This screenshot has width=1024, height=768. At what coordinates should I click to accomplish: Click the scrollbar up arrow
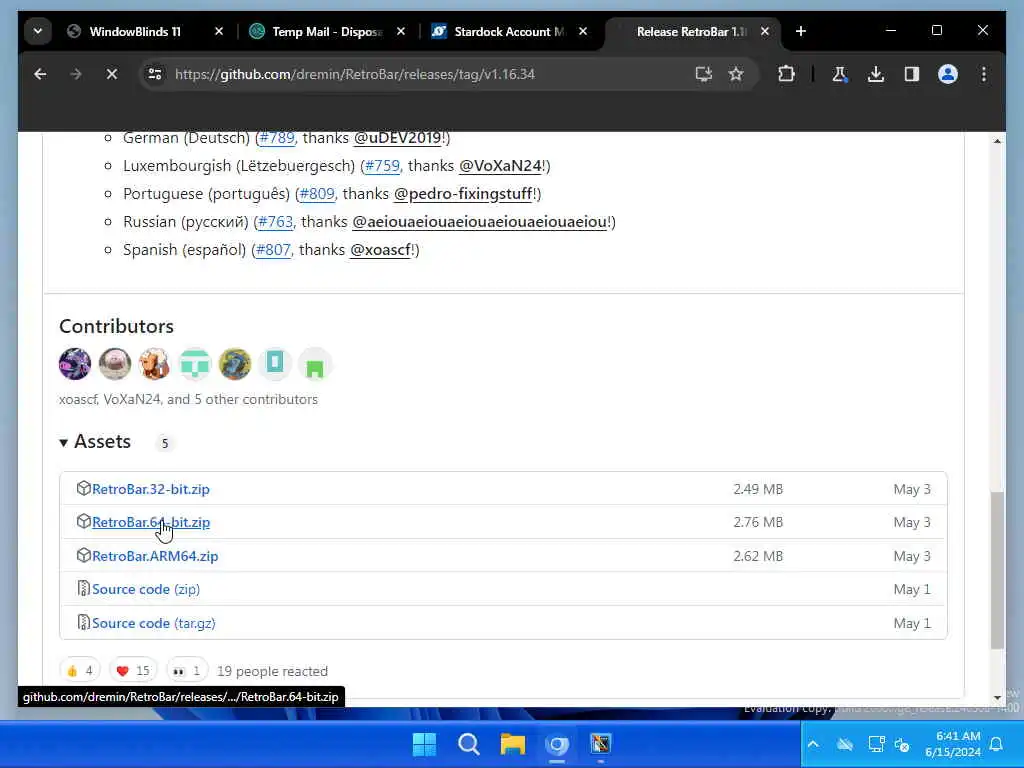click(x=997, y=141)
